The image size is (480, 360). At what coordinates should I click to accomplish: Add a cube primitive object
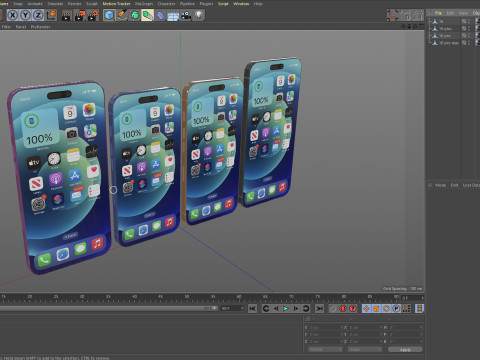click(x=109, y=15)
